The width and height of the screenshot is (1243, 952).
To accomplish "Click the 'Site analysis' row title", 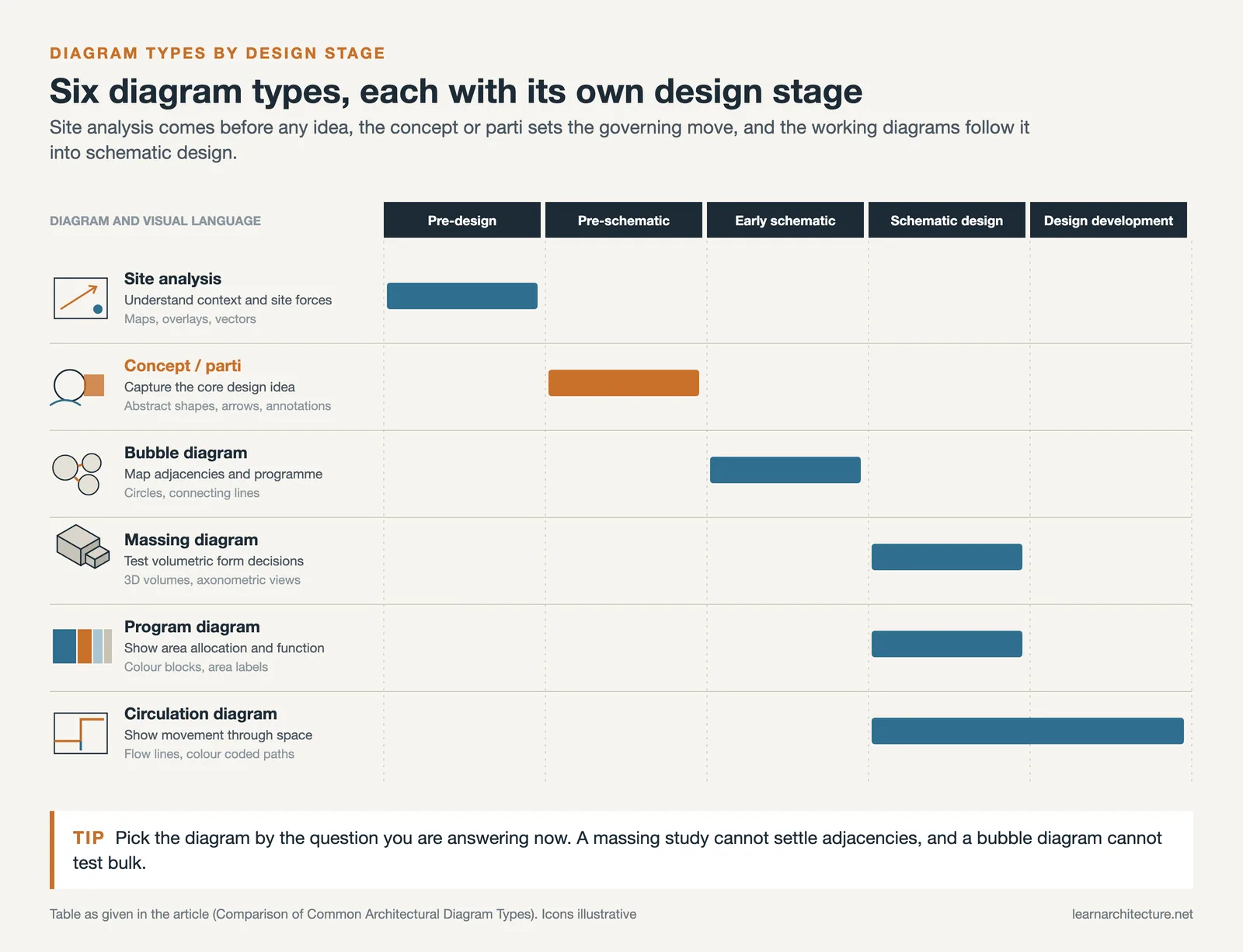I will (x=172, y=279).
